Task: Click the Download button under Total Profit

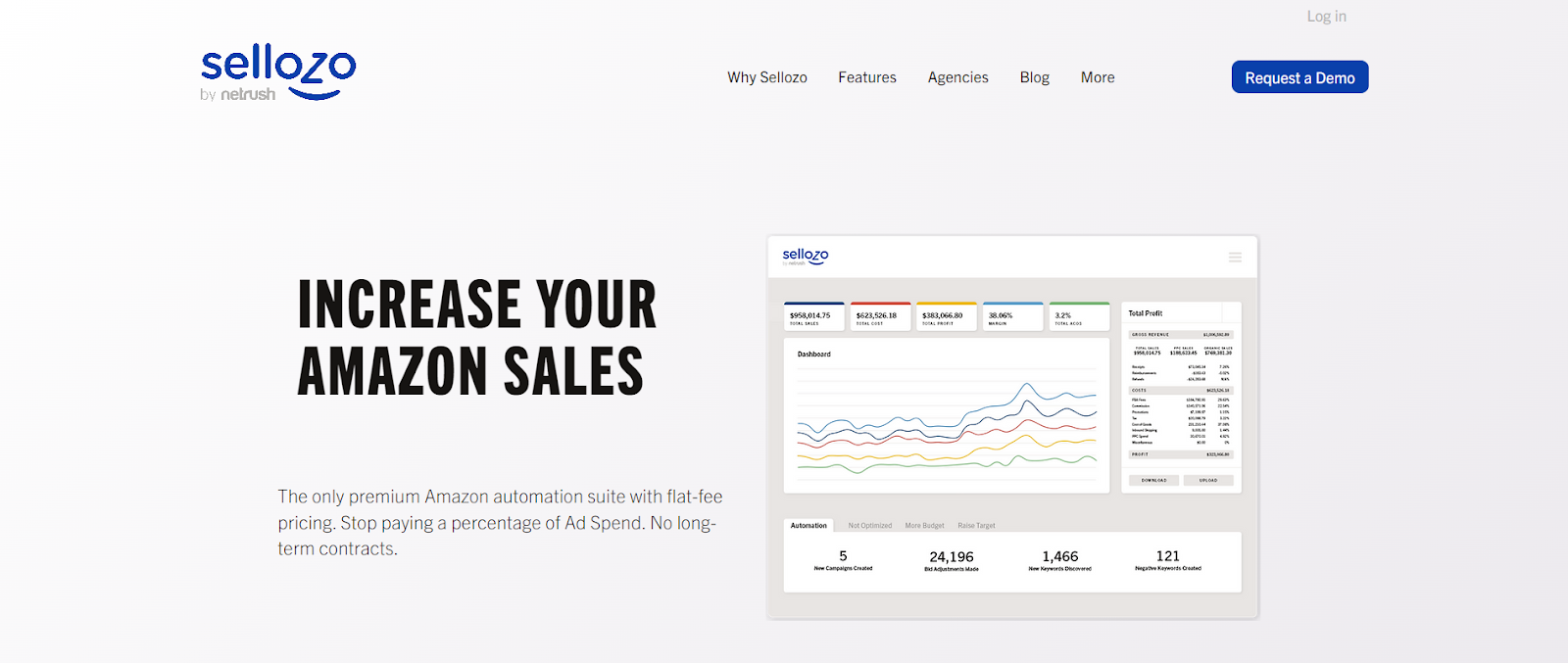Action: coord(1154,480)
